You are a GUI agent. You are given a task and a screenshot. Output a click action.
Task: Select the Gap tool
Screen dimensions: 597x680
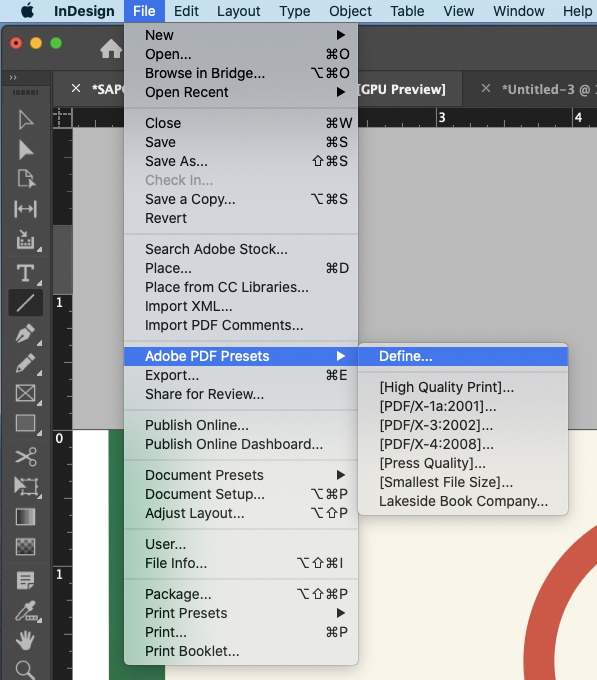coord(26,209)
